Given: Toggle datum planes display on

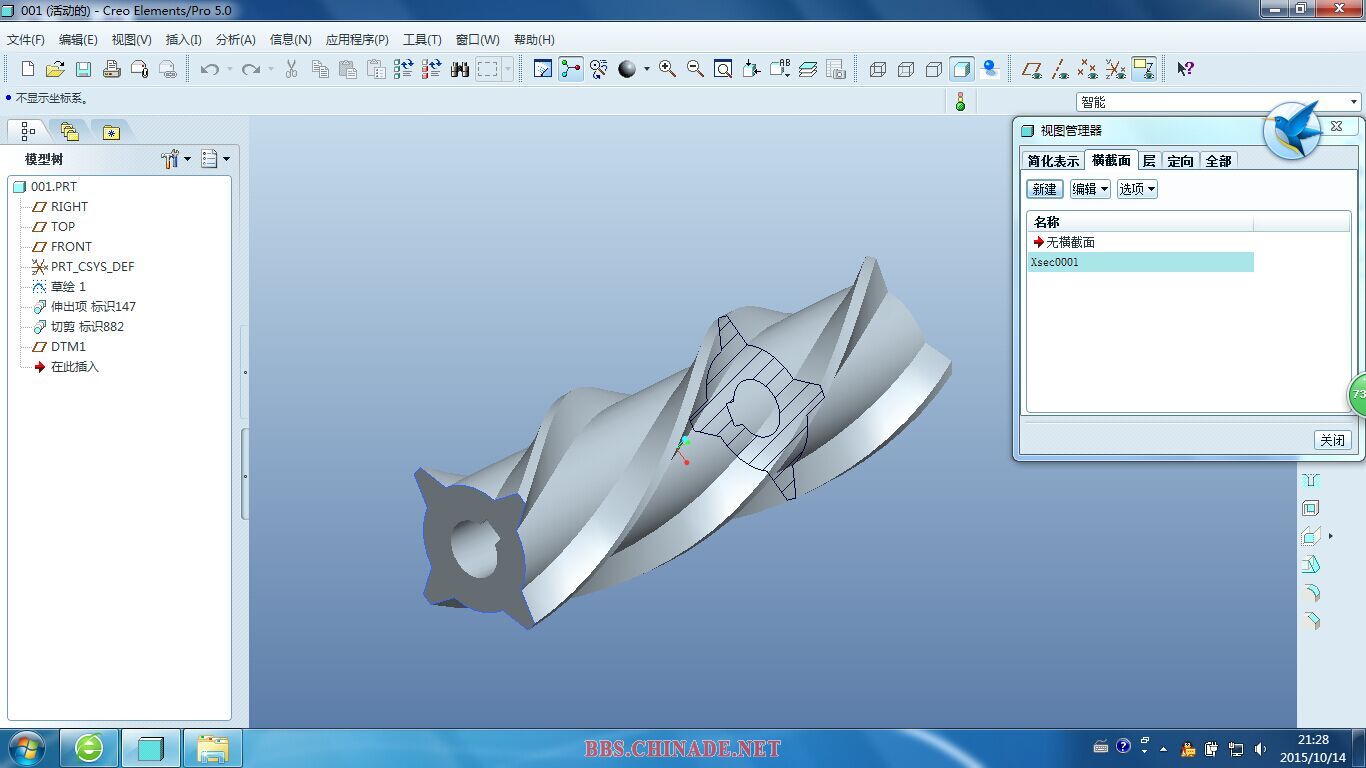Looking at the screenshot, I should pyautogui.click(x=1031, y=69).
